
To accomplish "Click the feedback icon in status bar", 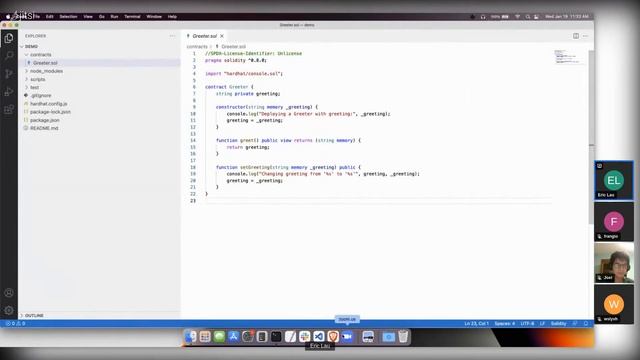I will 575,323.
